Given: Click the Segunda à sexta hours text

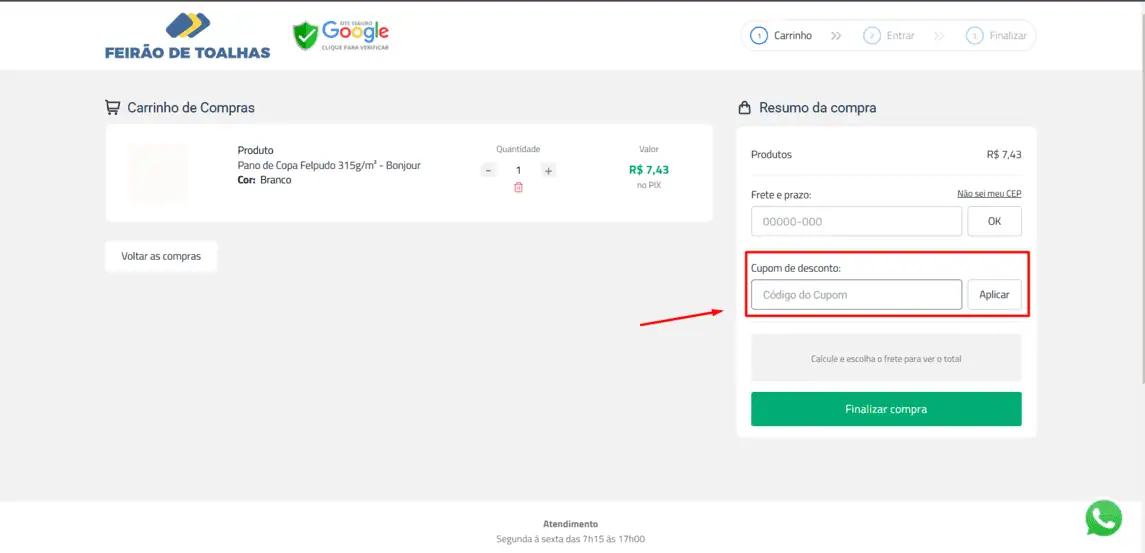Looking at the screenshot, I should pos(570,539).
